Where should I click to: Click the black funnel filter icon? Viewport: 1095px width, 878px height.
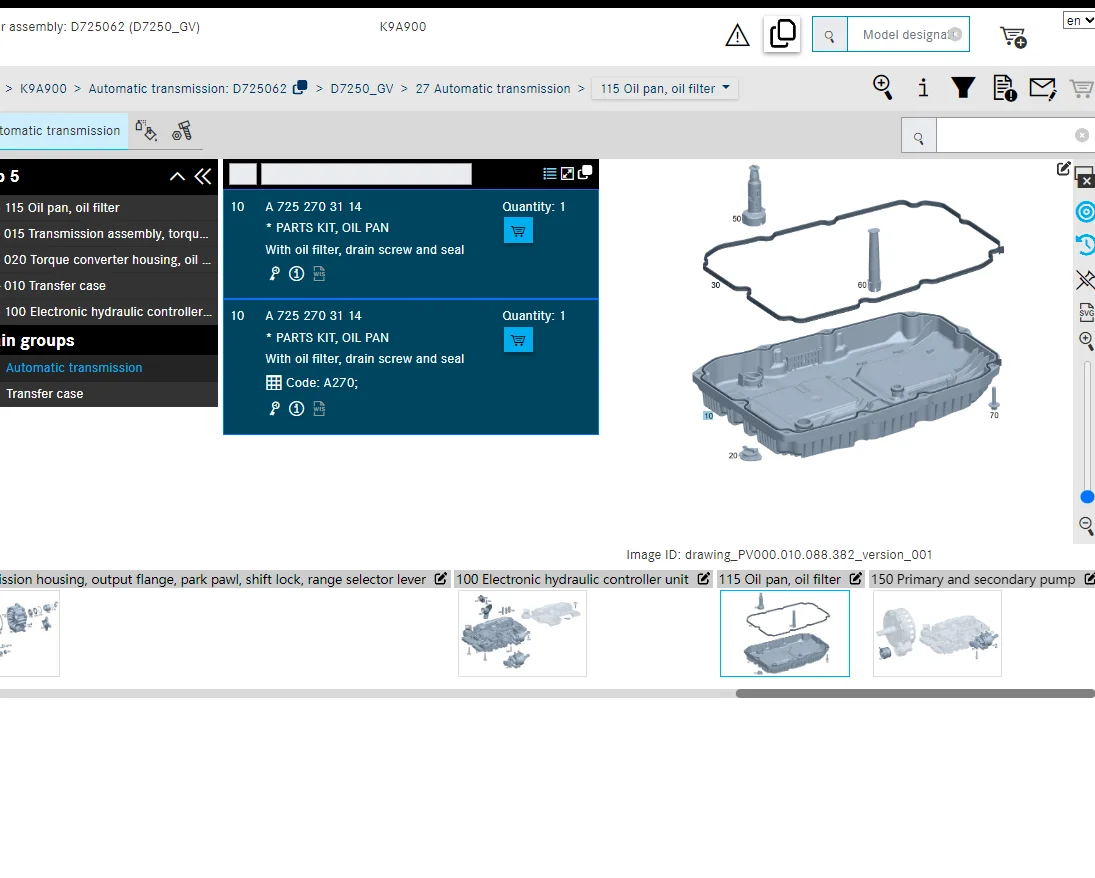coord(963,88)
